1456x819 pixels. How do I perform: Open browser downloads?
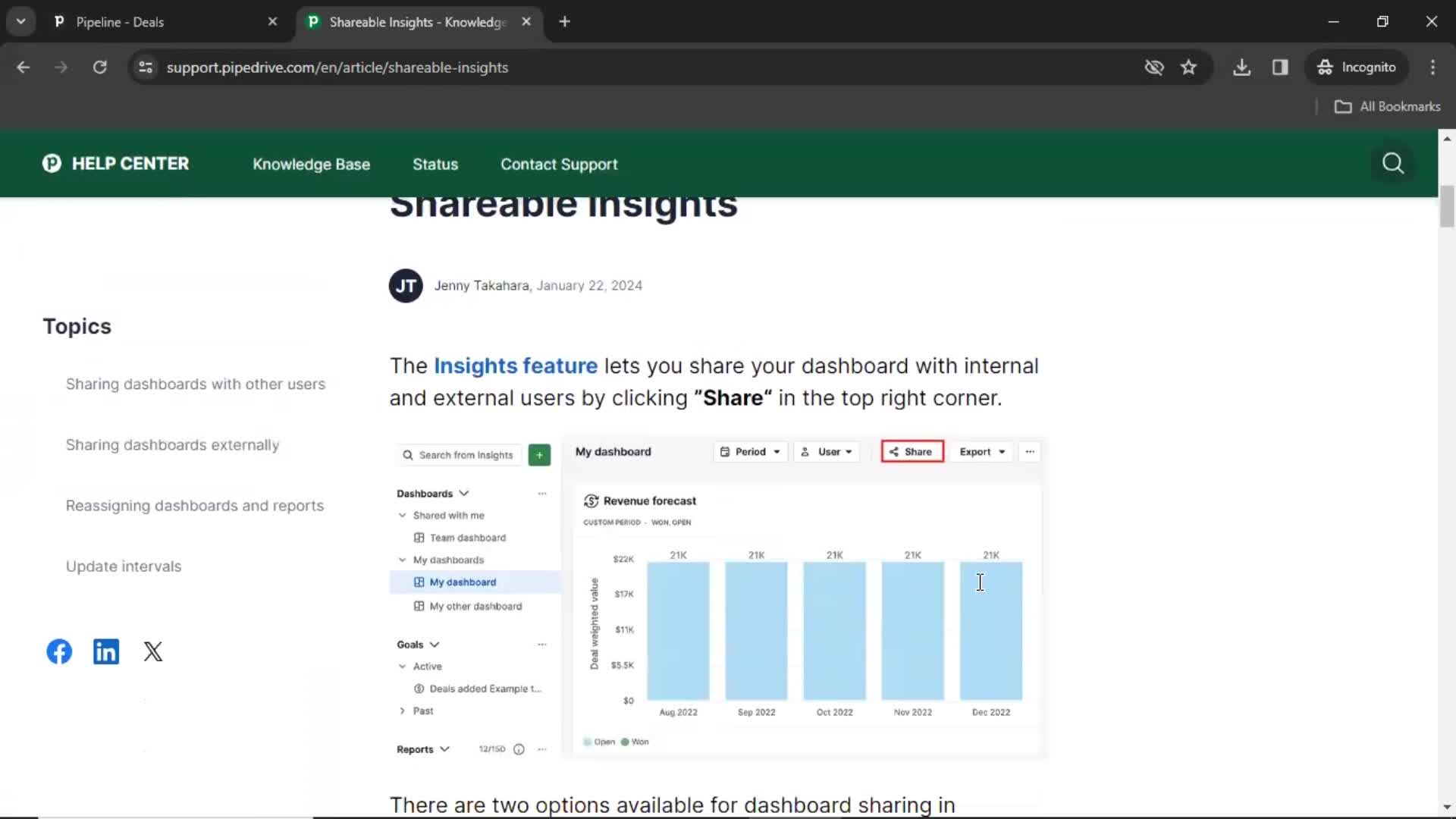point(1241,67)
